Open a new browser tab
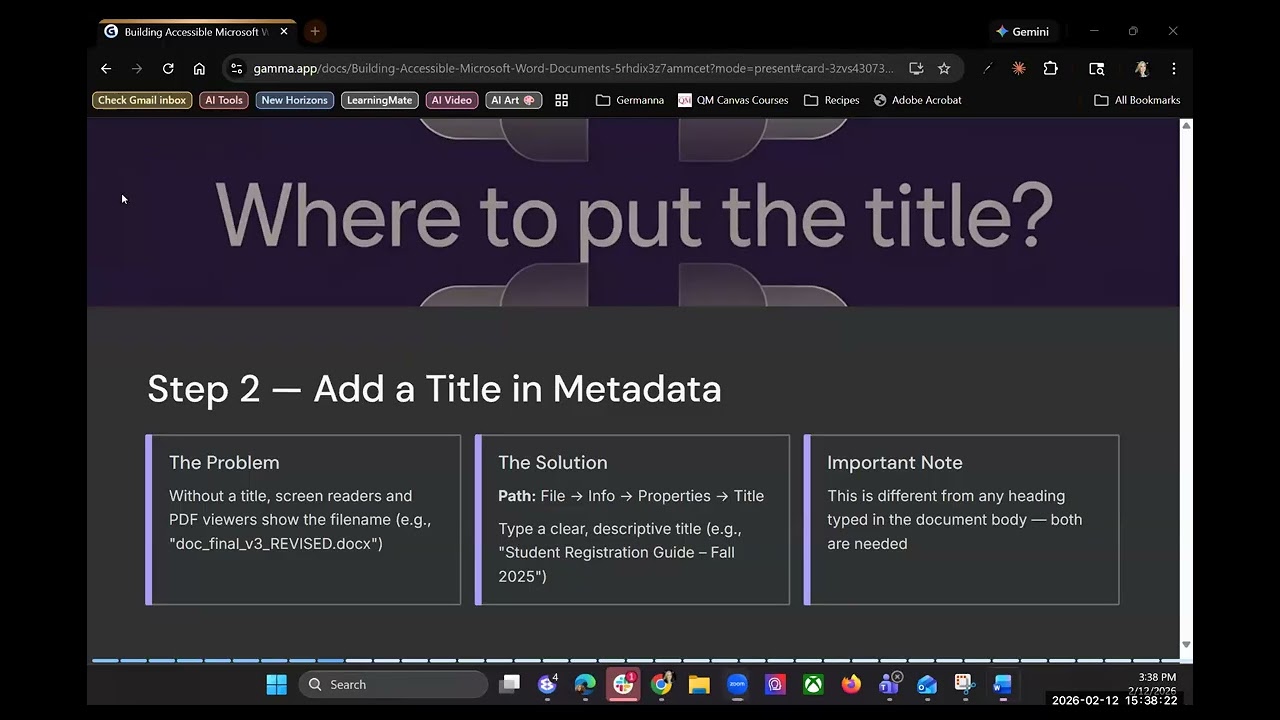Image resolution: width=1280 pixels, height=720 pixels. pos(315,32)
